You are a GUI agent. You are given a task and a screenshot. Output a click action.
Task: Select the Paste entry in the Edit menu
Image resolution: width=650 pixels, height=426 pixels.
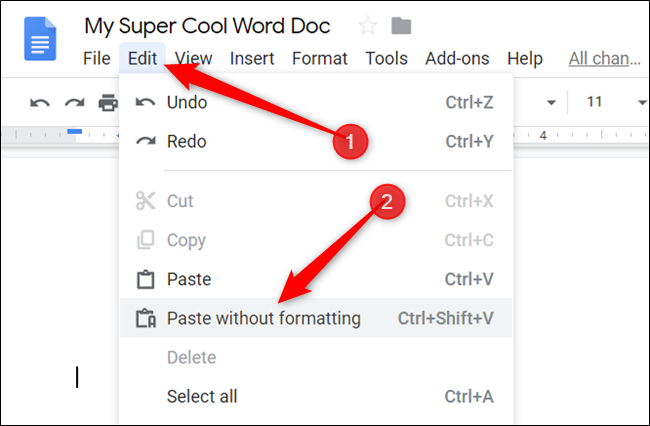(189, 279)
